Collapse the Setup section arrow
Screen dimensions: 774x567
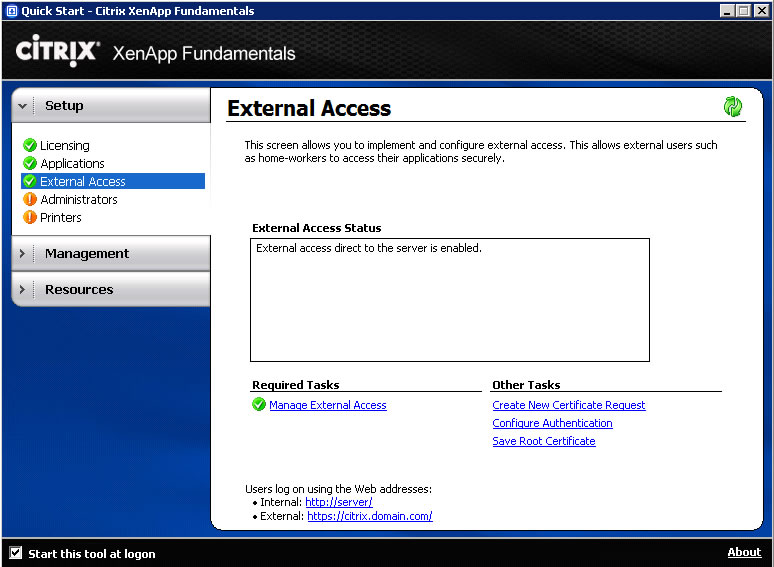22,106
